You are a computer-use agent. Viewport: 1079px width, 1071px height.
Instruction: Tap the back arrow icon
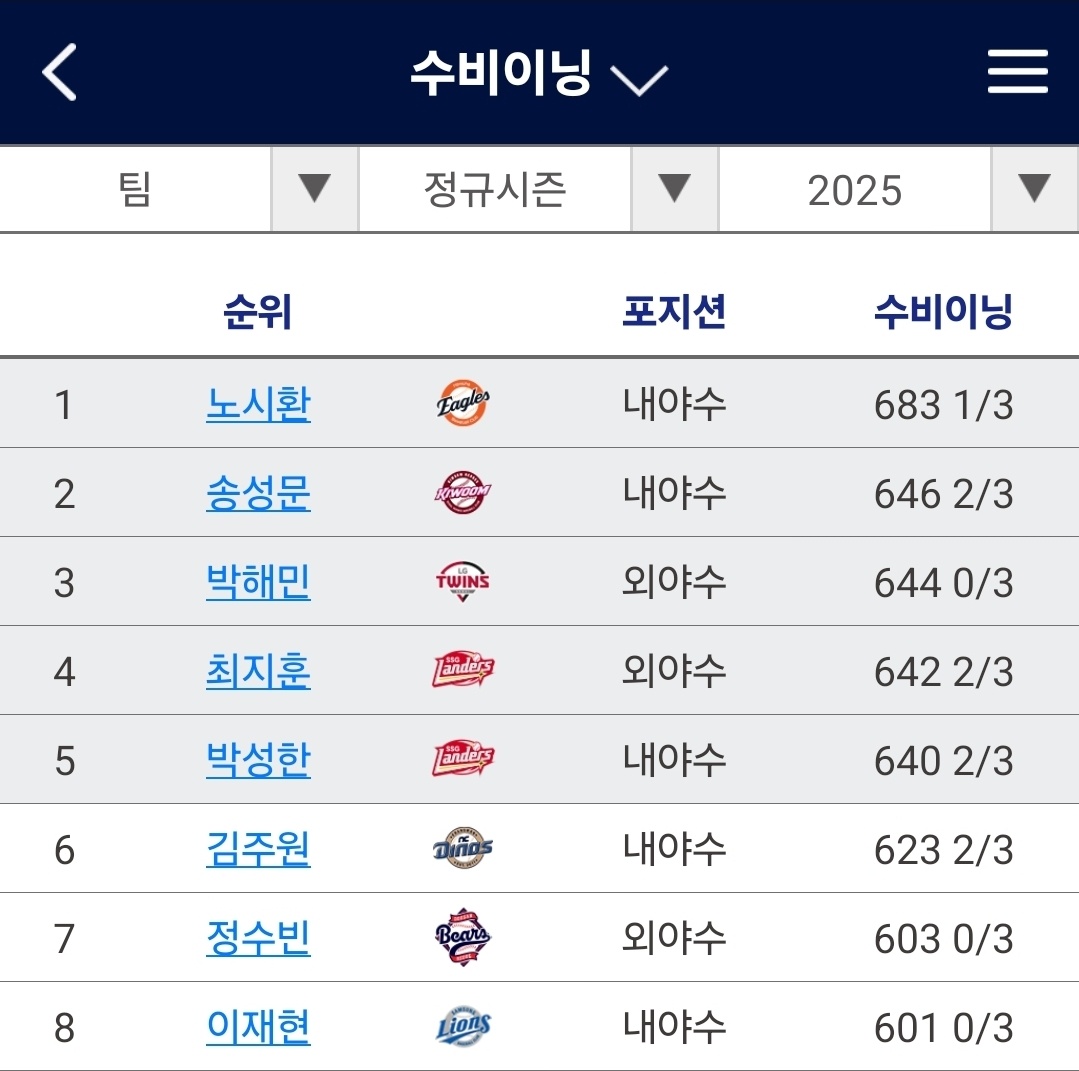click(60, 73)
